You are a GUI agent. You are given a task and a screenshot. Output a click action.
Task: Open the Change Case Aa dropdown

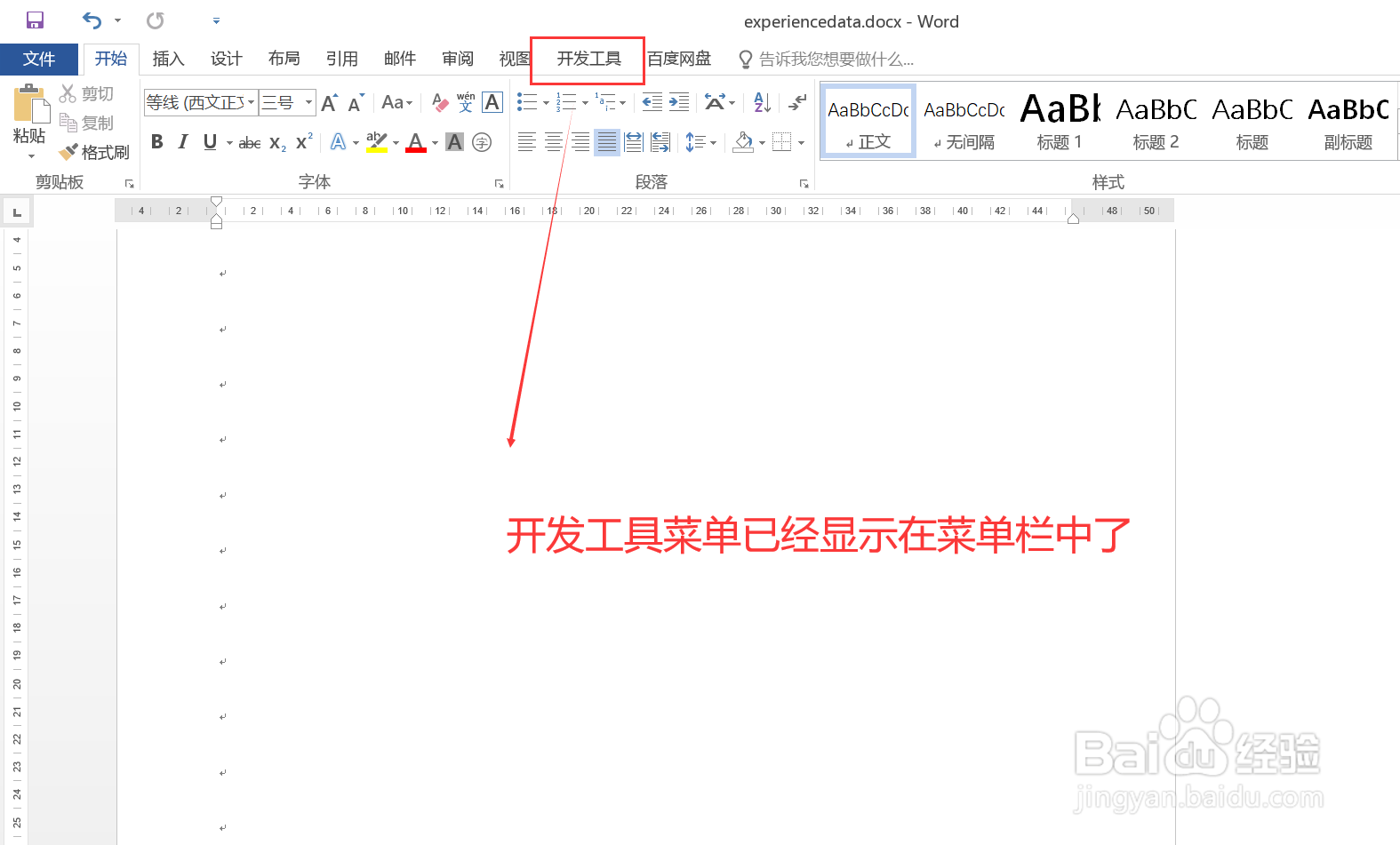tap(396, 103)
